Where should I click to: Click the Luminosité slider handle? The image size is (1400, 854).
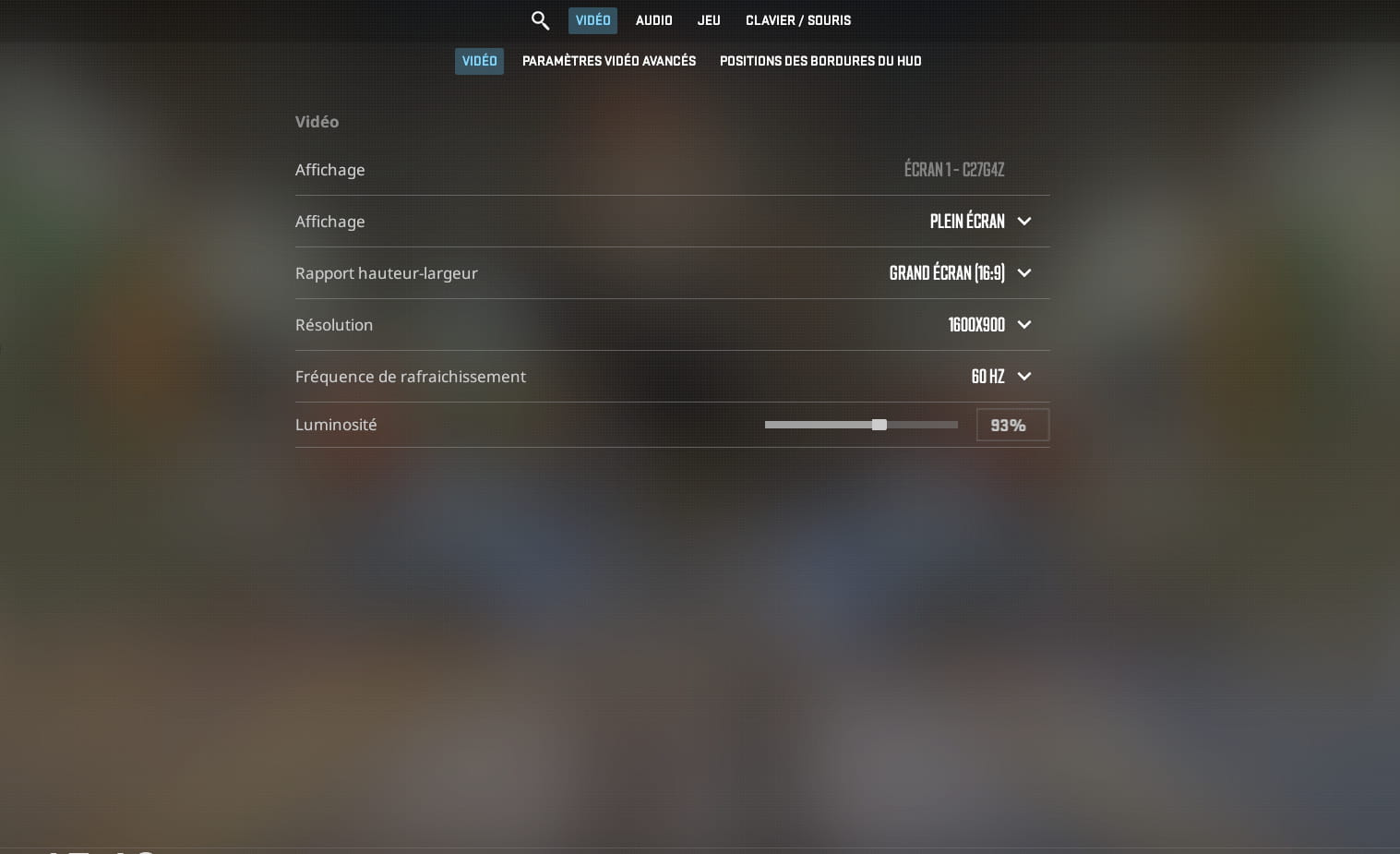(879, 425)
